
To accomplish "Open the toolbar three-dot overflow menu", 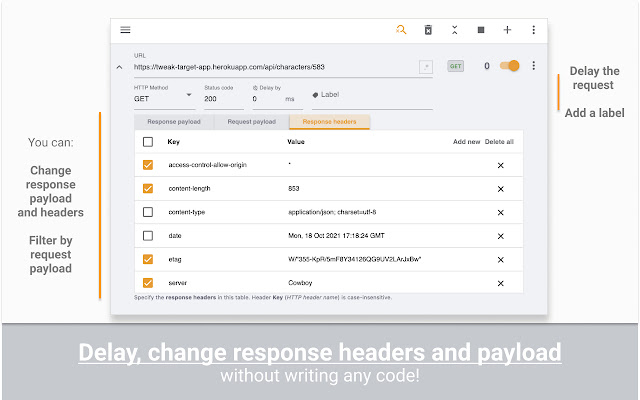I will point(533,30).
